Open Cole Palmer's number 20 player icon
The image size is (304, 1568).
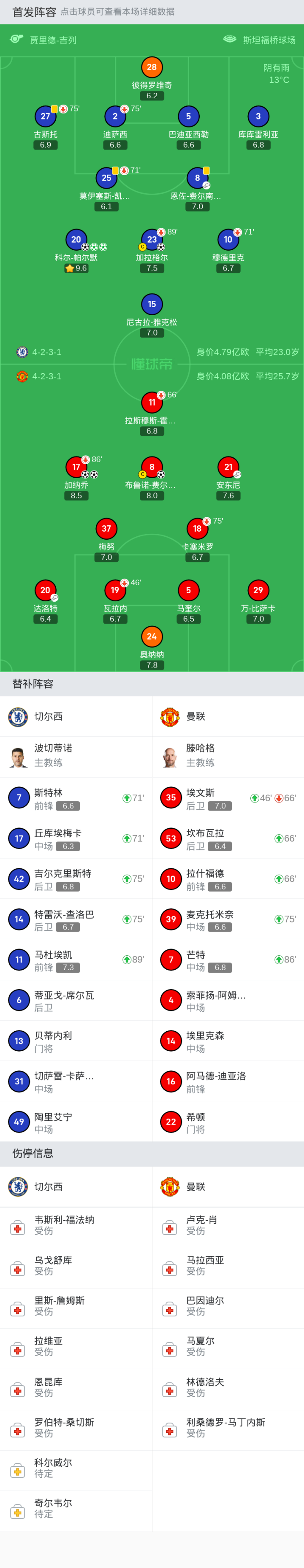tap(76, 239)
